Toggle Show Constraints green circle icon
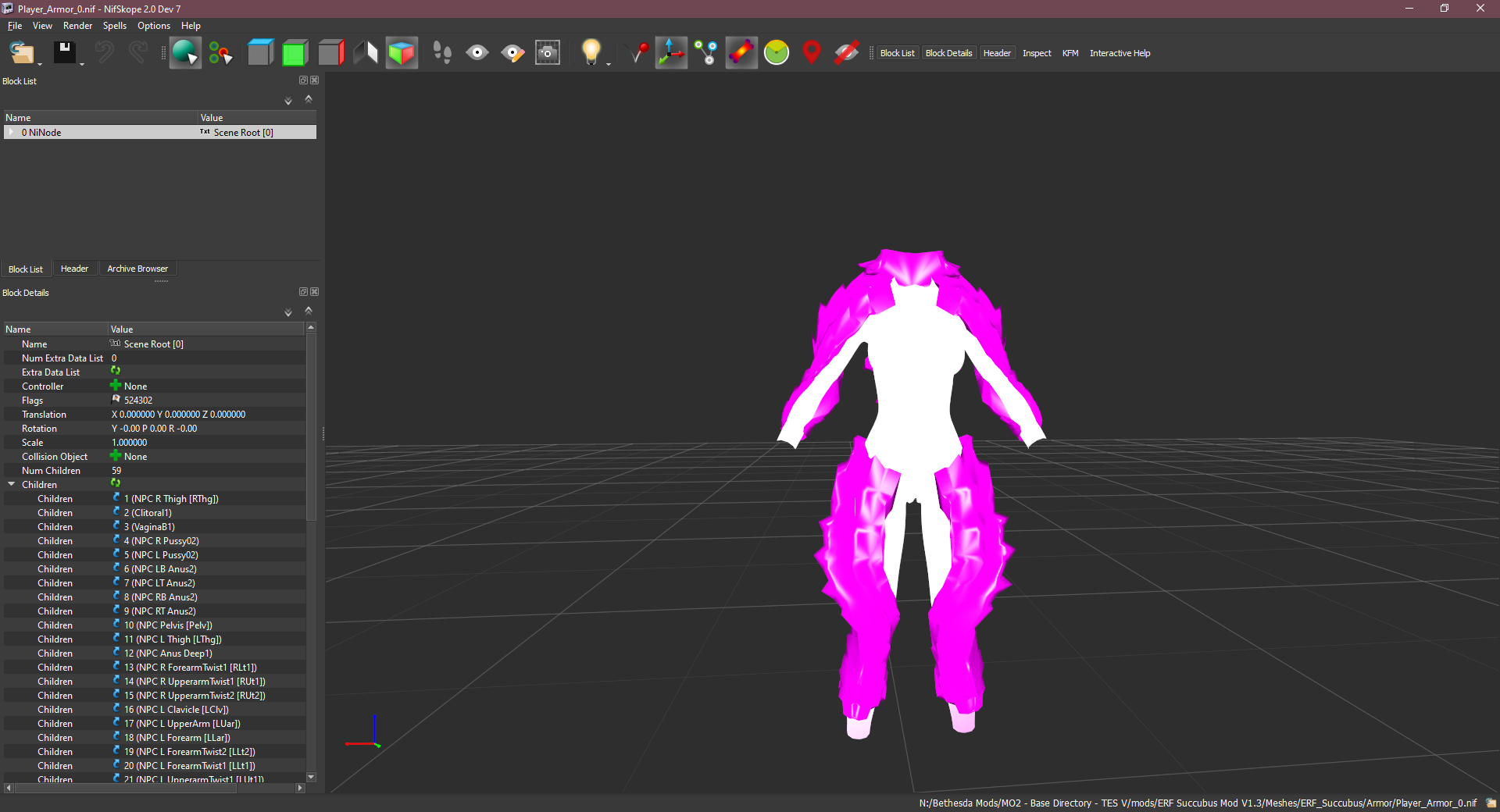This screenshot has width=1500, height=812. click(777, 53)
